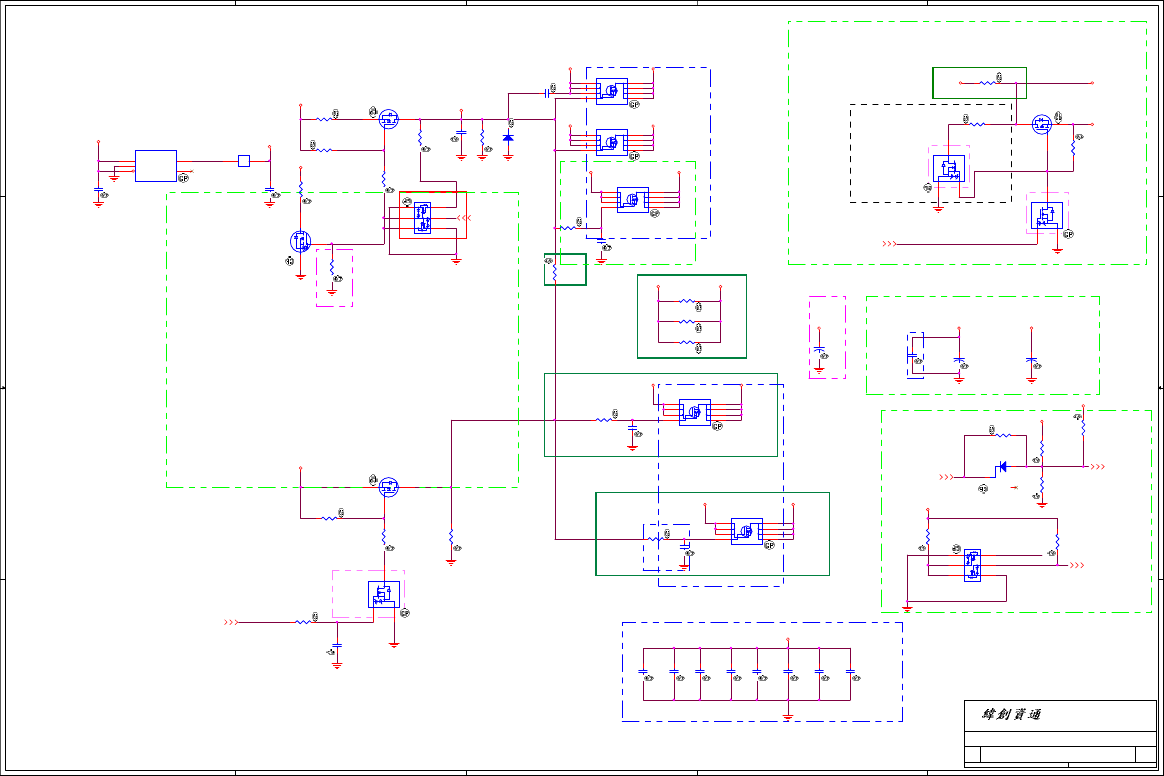1164x776 pixels.
Task: Select the circular MOSFET symbol at top center
Action: [388, 119]
